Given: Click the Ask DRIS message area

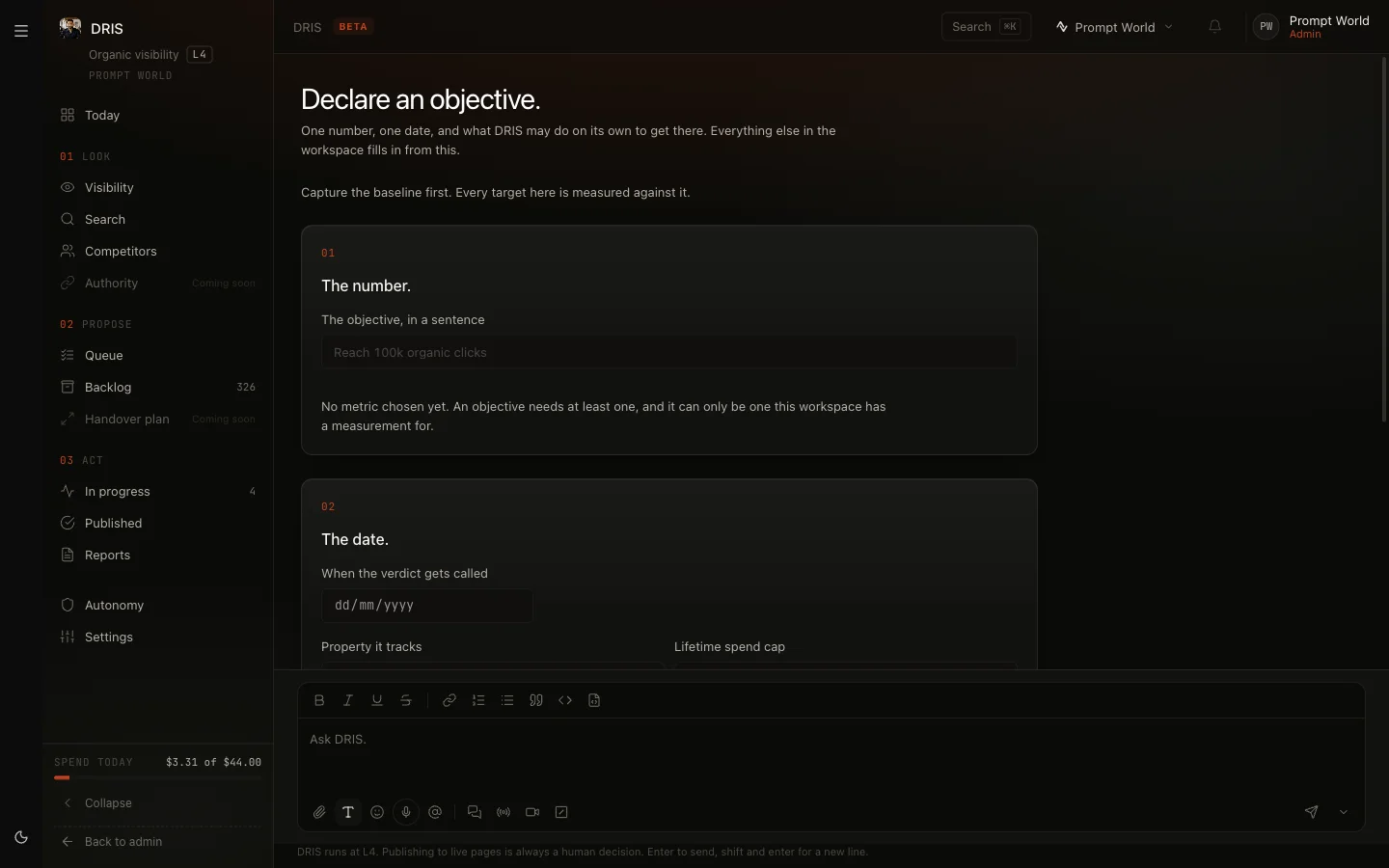Looking at the screenshot, I should click(831, 757).
